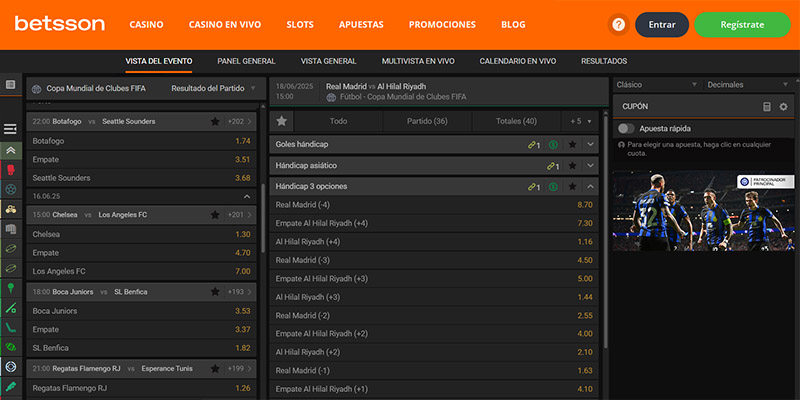Screen dimensions: 800x400
Task: Collapse the 16.06.25 date group
Action: point(247,196)
